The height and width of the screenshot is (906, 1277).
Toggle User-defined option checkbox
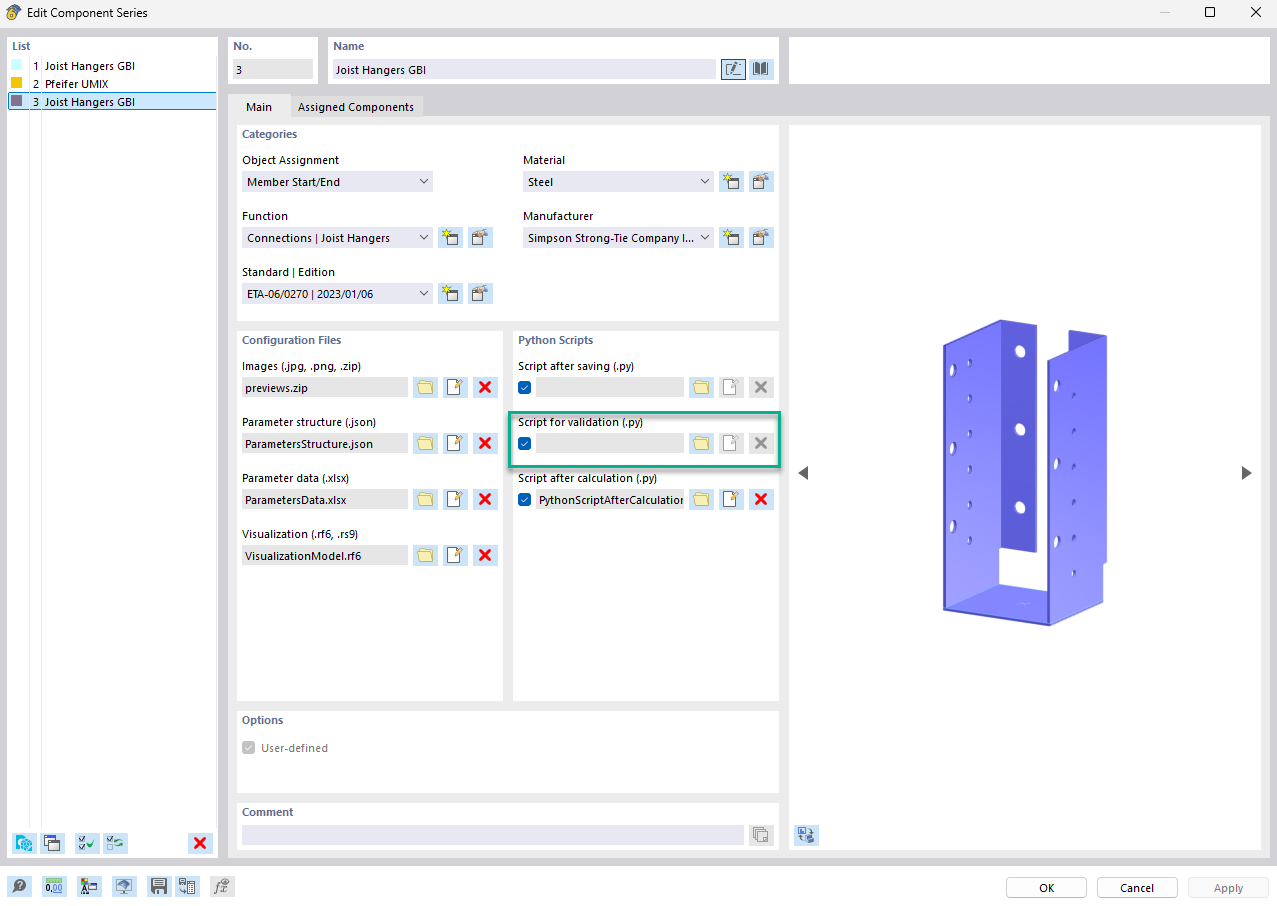click(x=249, y=748)
